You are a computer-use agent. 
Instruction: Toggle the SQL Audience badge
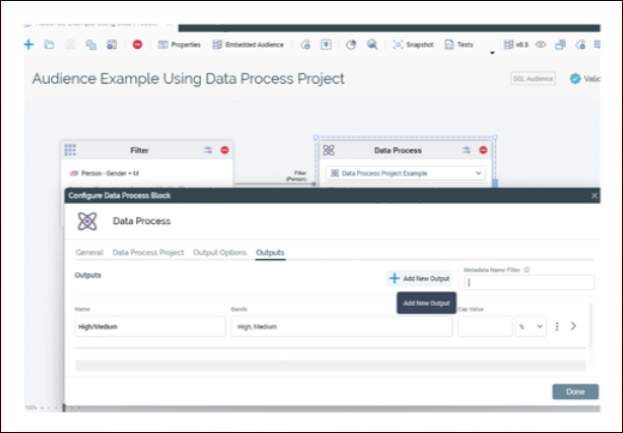(x=533, y=79)
